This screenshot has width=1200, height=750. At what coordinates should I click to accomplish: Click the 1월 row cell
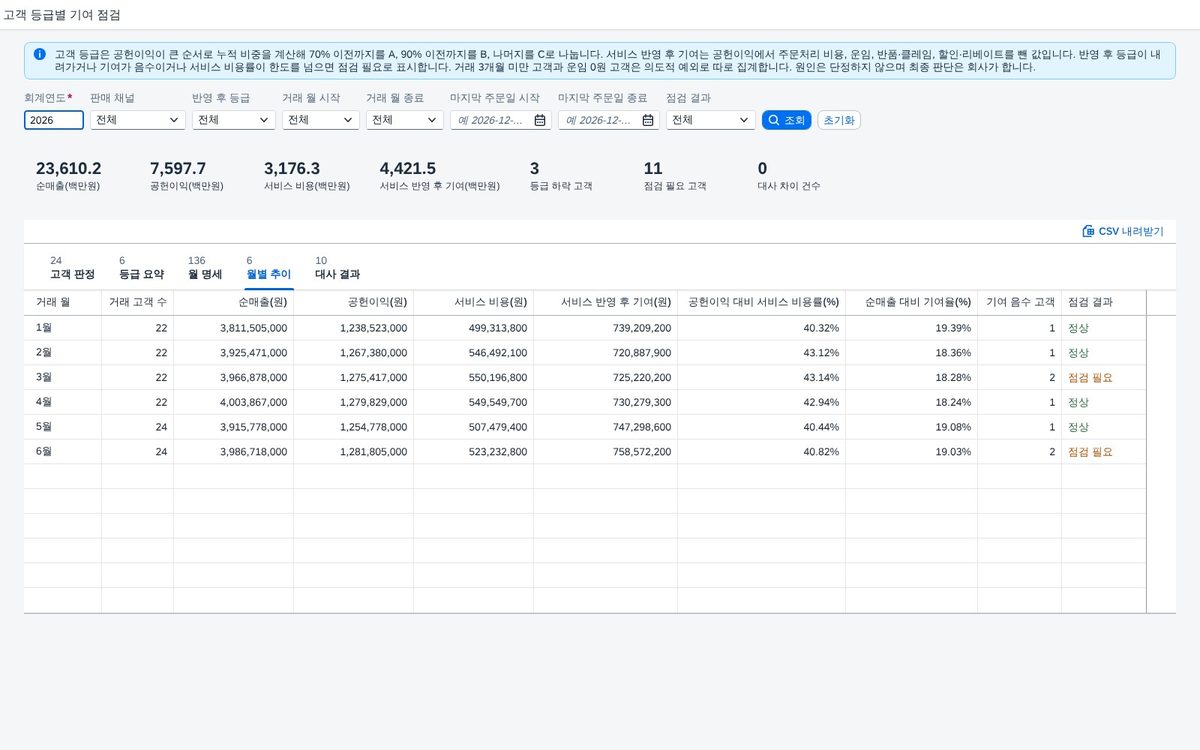pos(63,328)
